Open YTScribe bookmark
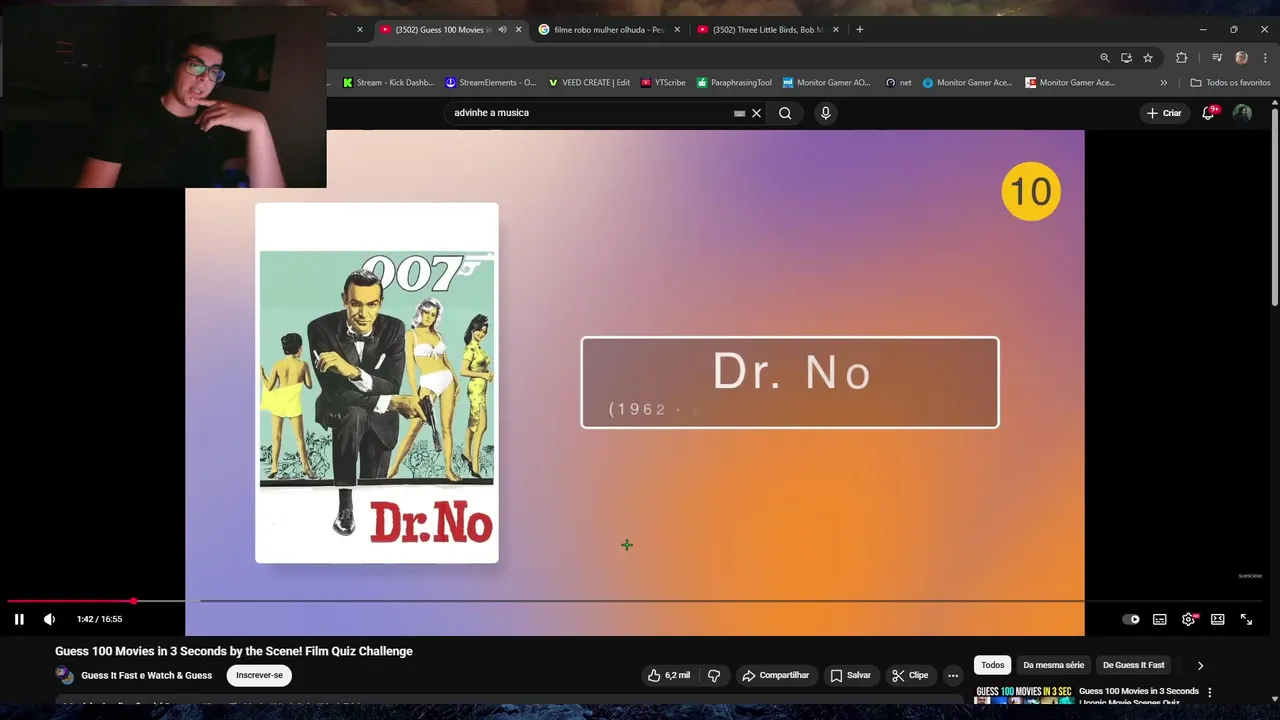This screenshot has width=1280, height=720. tap(664, 83)
